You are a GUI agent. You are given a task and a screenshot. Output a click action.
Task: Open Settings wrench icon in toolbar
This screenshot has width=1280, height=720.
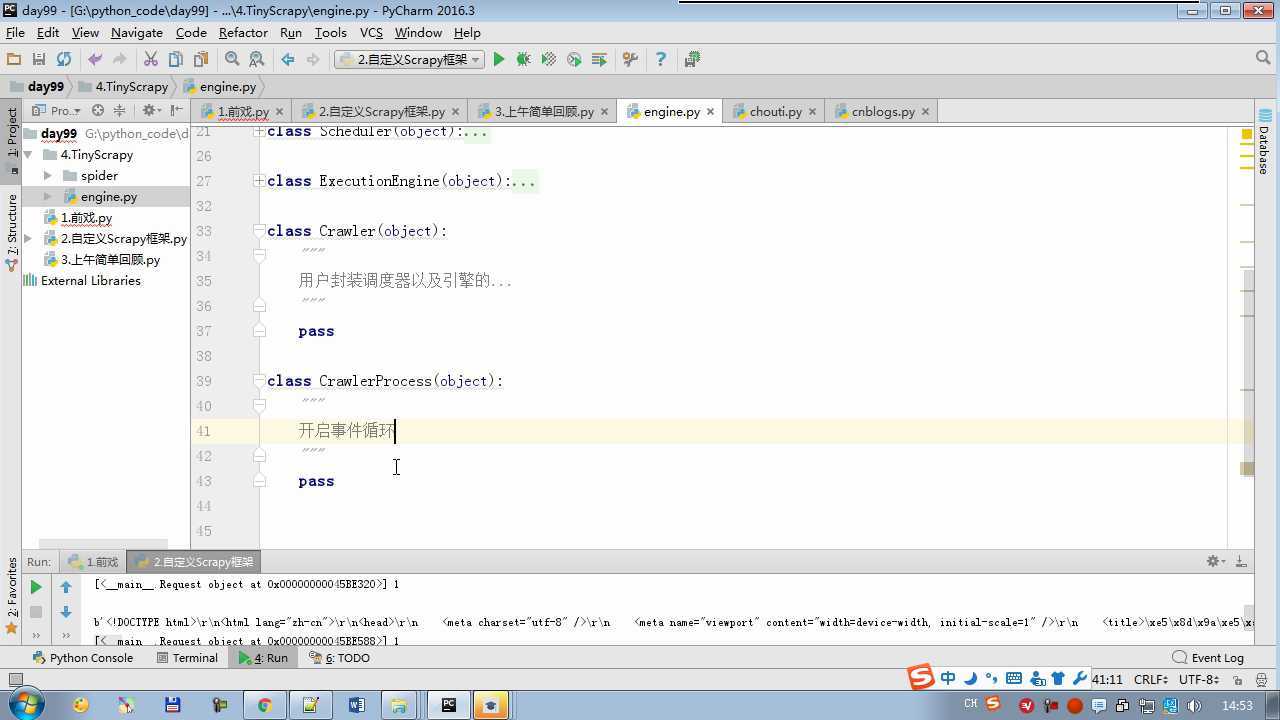[630, 60]
